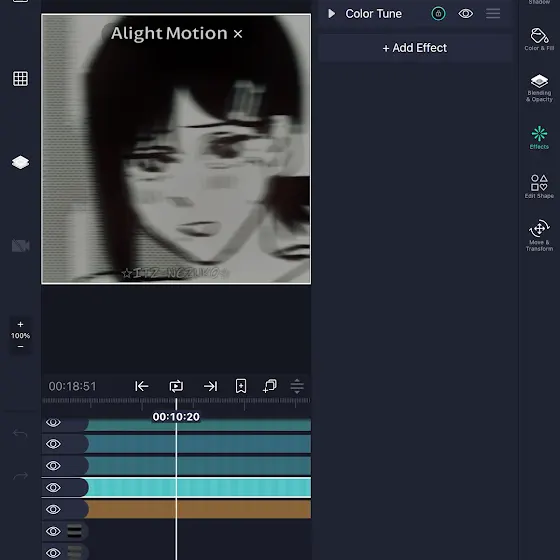Toggle visibility of the orange layer

[53, 509]
